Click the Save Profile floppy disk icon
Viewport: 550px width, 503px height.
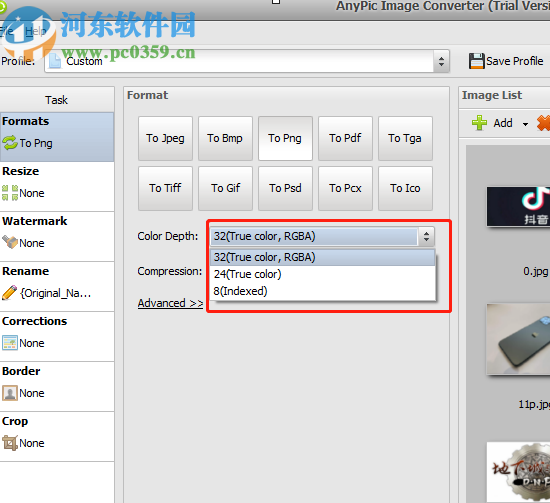click(x=477, y=61)
